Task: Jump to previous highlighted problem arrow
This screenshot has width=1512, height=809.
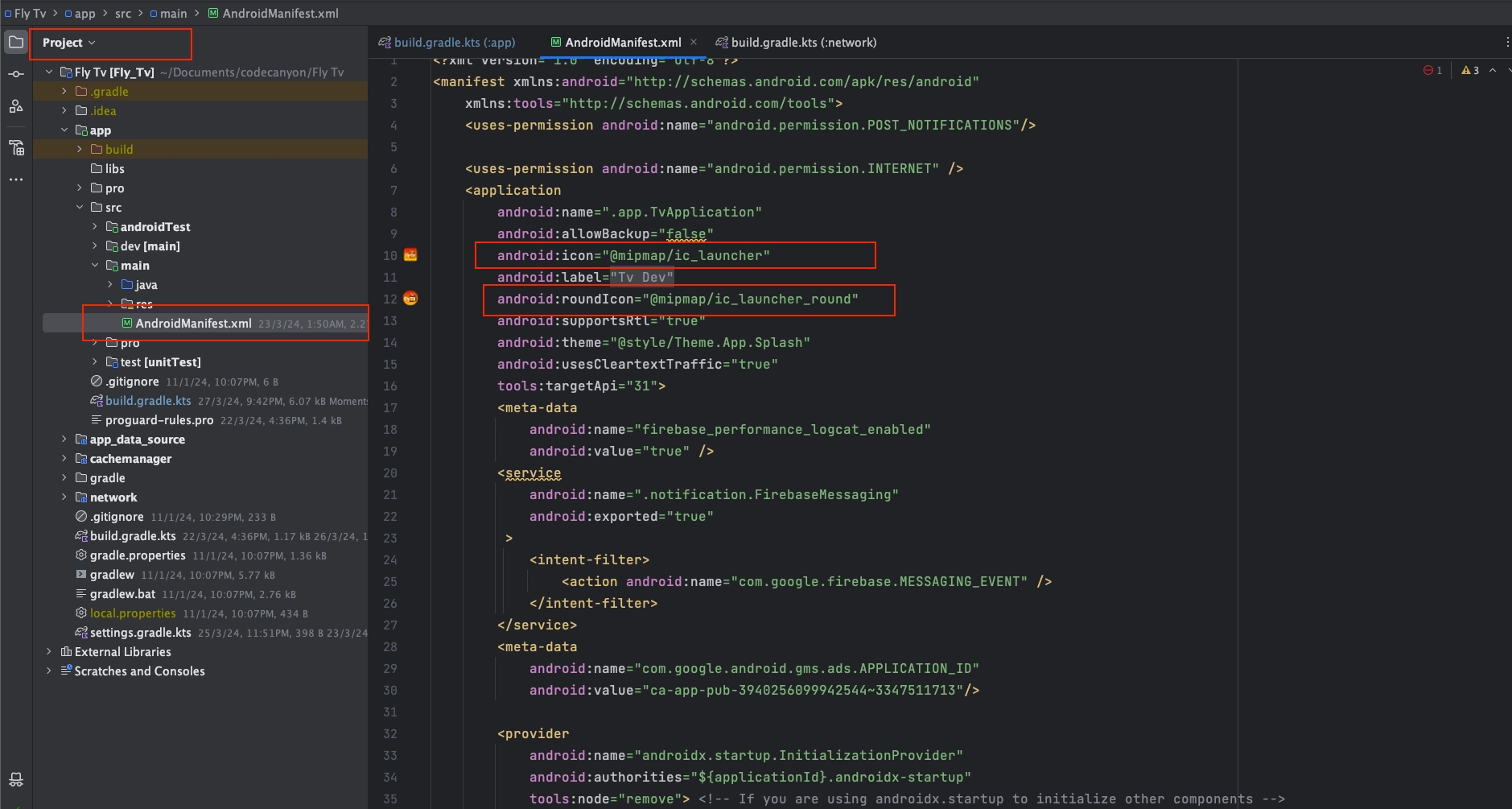Action: coord(1493,71)
